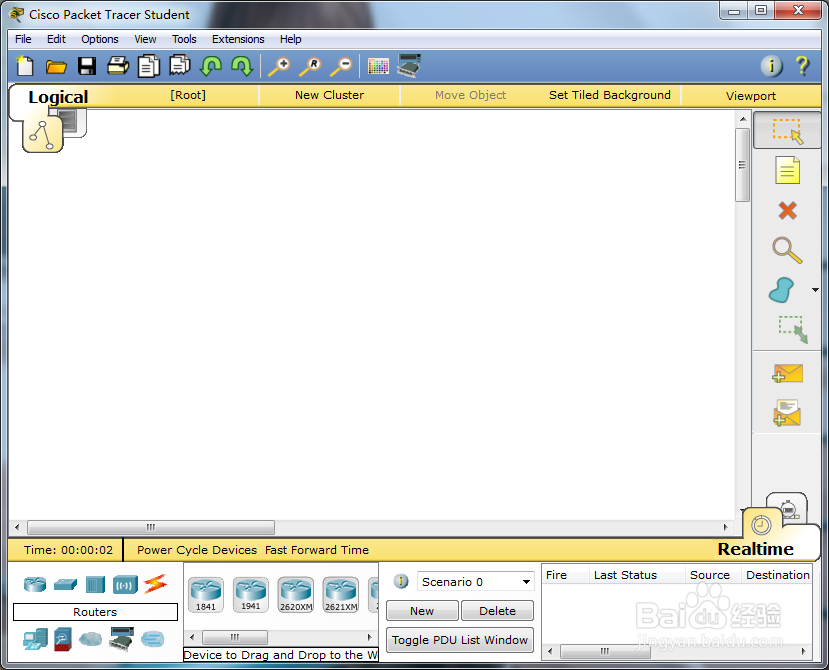Select the Switches device category icon
This screenshot has height=670, width=829.
point(66,584)
